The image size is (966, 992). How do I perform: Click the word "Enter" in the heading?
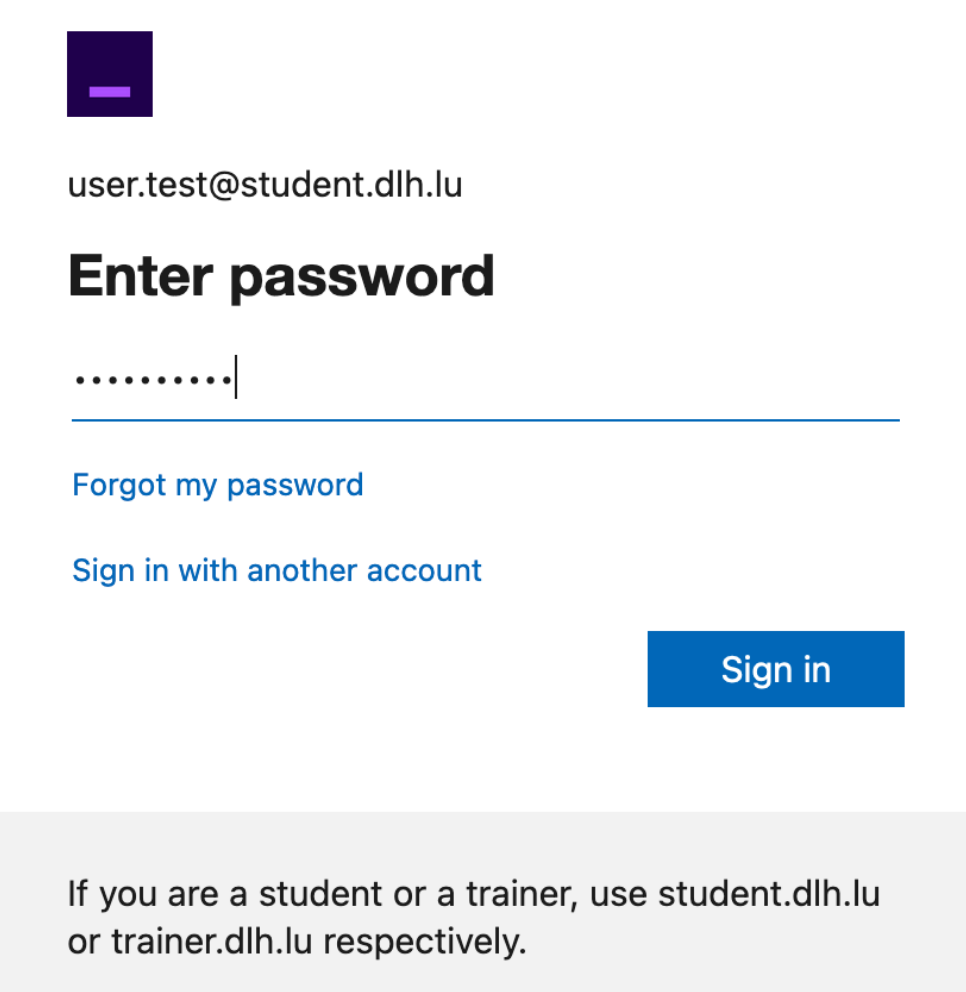click(x=141, y=276)
